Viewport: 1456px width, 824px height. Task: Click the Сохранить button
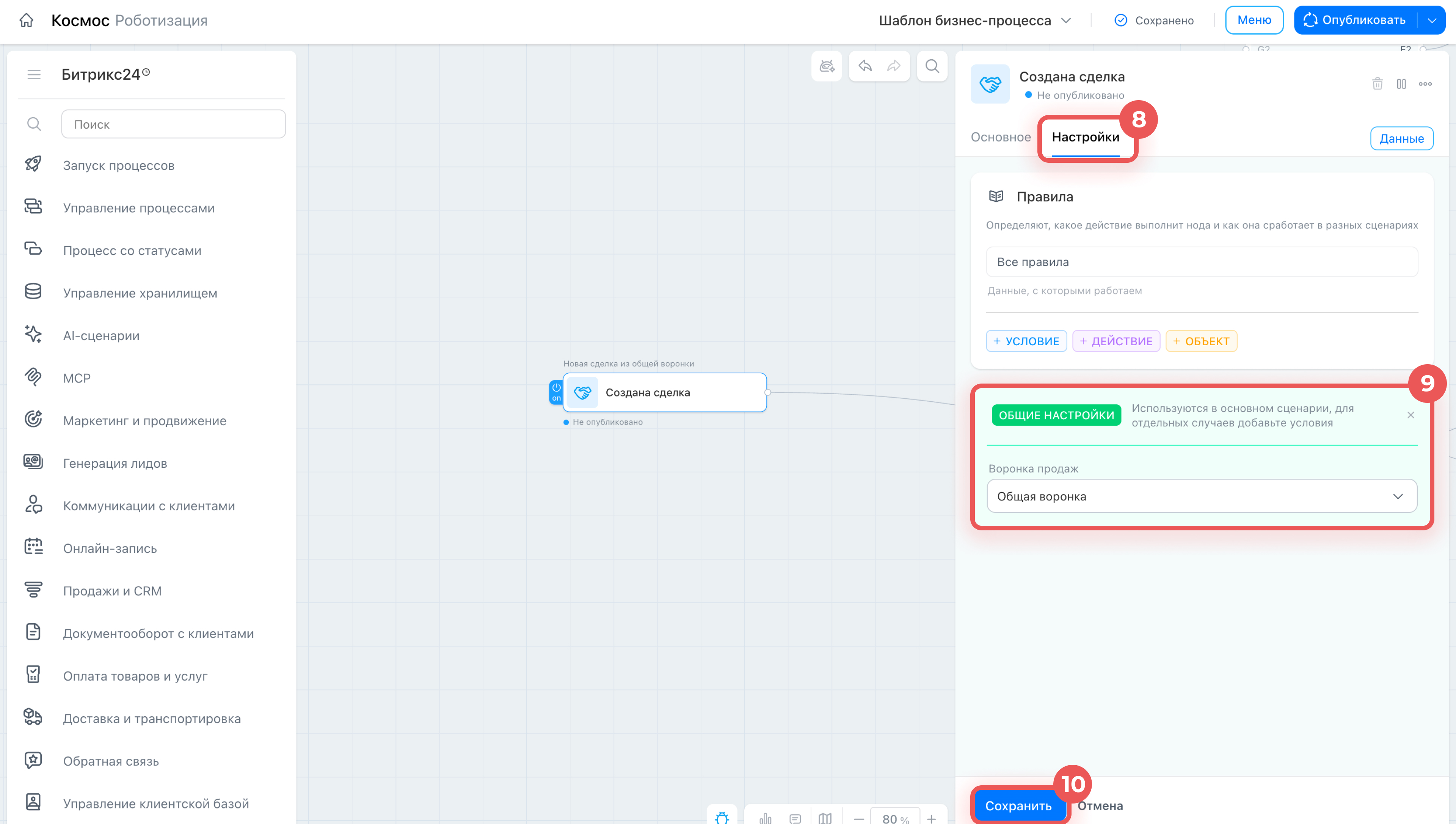[1018, 805]
